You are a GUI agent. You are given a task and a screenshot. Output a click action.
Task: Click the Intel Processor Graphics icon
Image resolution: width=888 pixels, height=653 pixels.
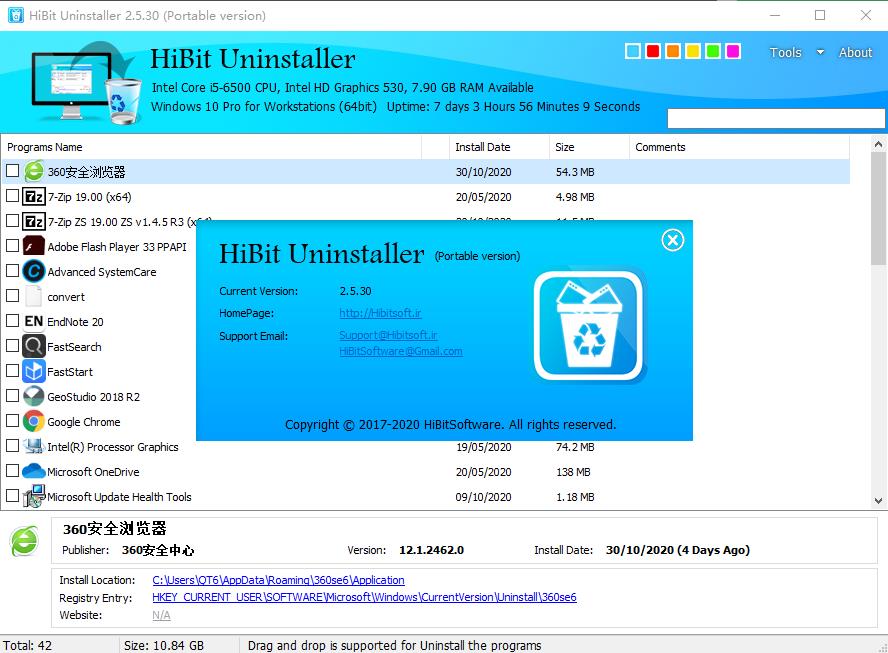[x=33, y=446]
